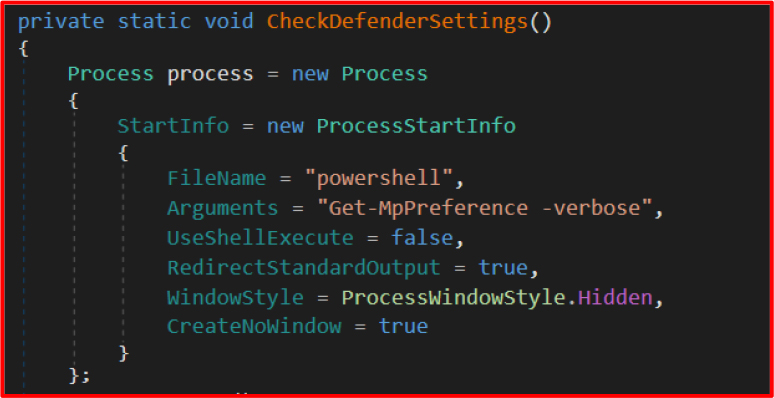Click the "Get-MpPreference -verbose" string
Screen dimensions: 774x398
click(x=484, y=208)
